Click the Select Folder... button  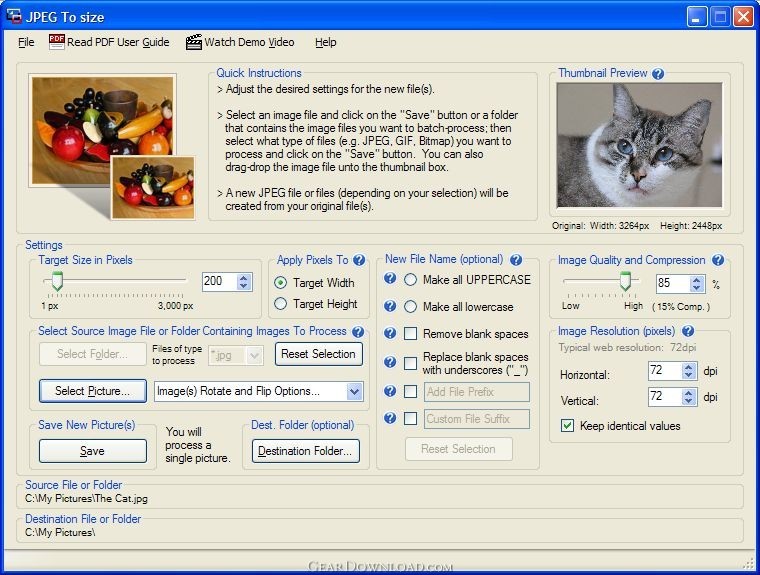coord(93,354)
